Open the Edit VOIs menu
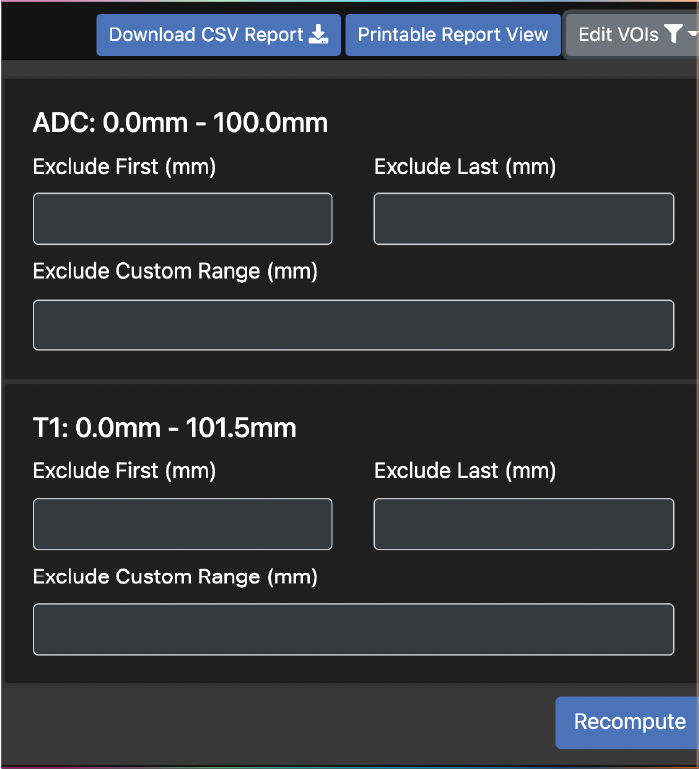The image size is (699, 769). [620, 35]
